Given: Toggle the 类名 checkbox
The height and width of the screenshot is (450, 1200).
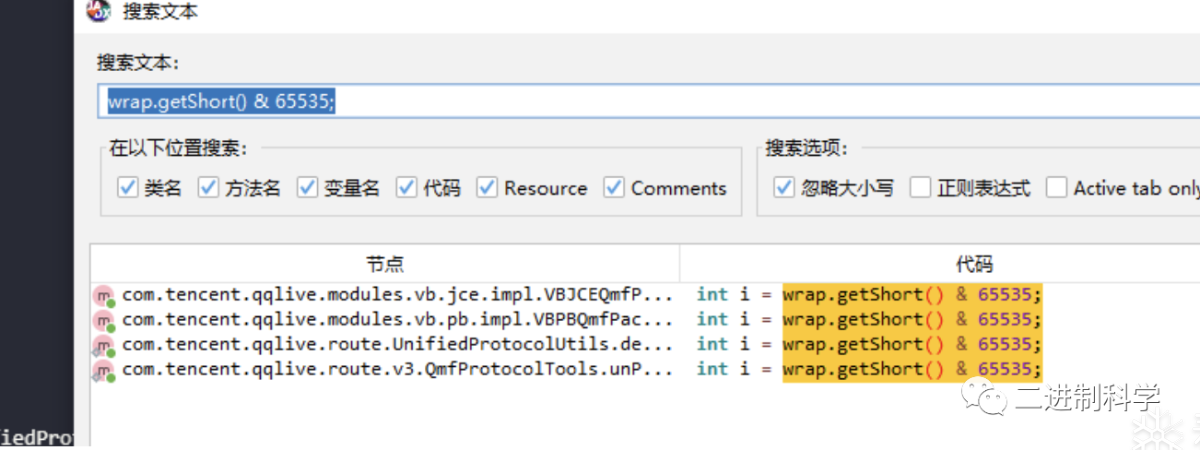Looking at the screenshot, I should [127, 188].
